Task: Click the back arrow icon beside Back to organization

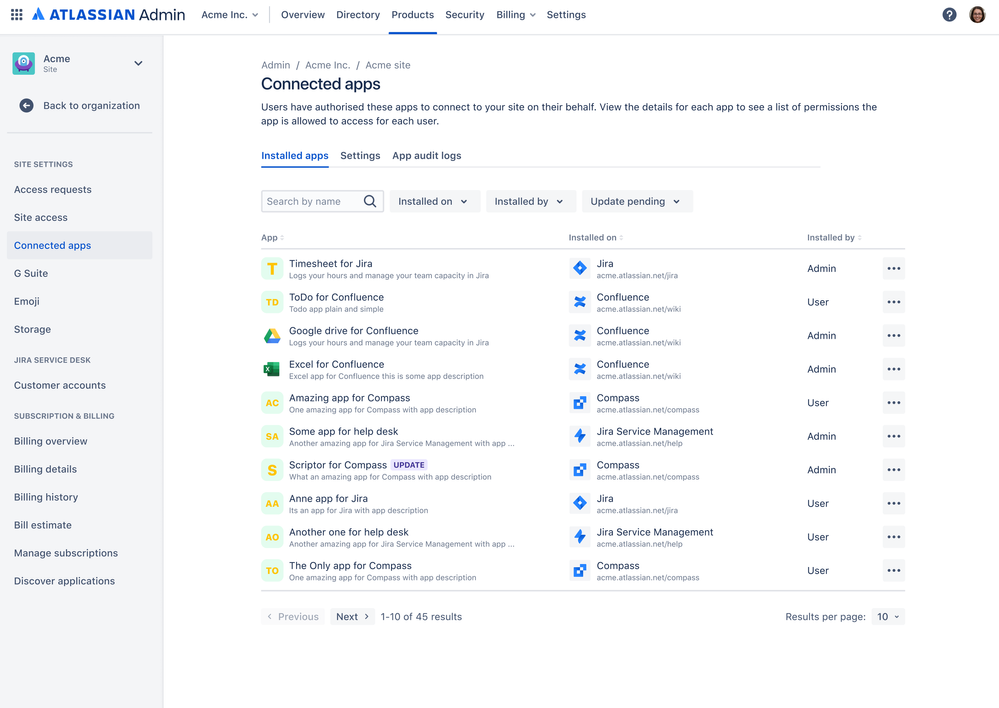Action: coord(26,106)
